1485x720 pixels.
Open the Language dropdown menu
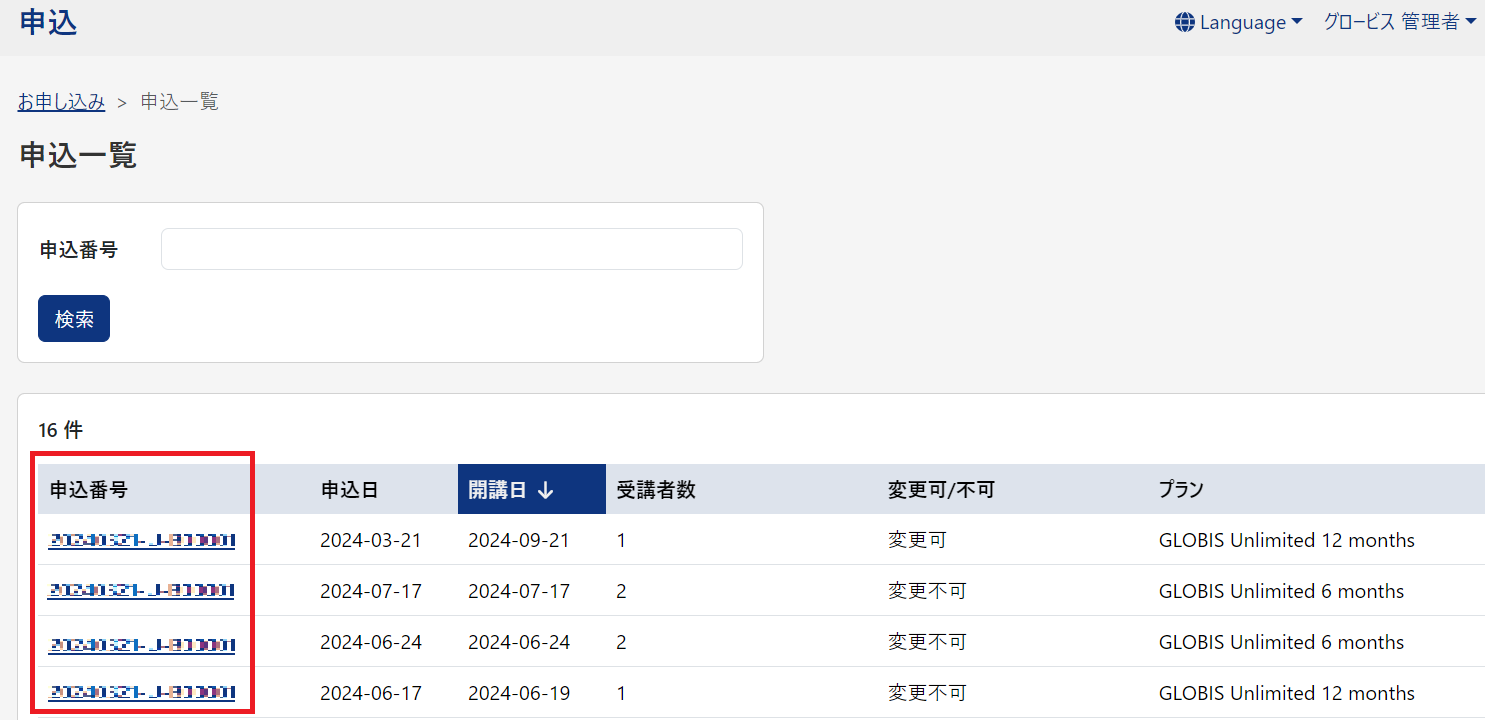[x=1239, y=22]
